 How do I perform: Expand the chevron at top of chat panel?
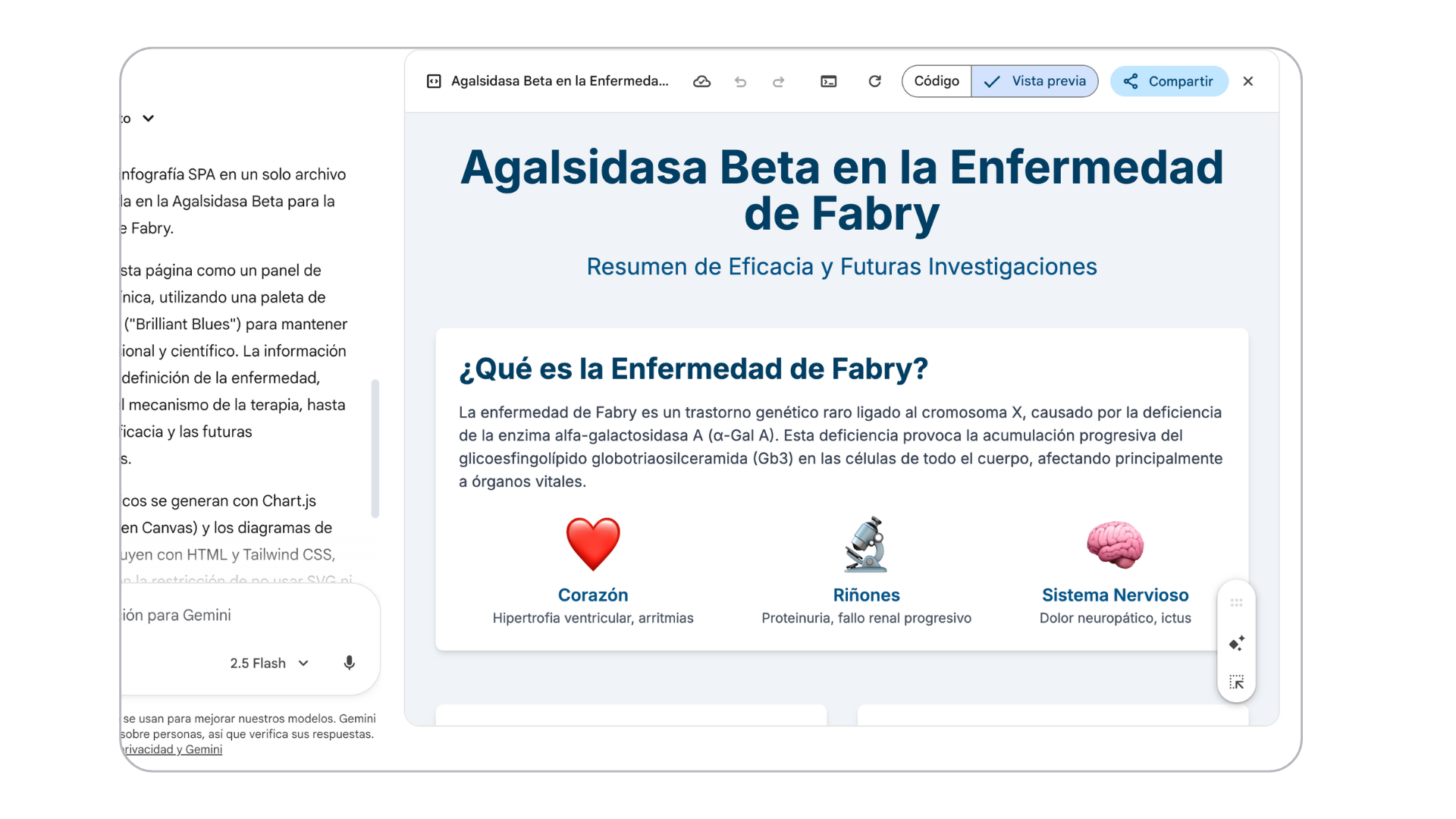click(x=149, y=118)
